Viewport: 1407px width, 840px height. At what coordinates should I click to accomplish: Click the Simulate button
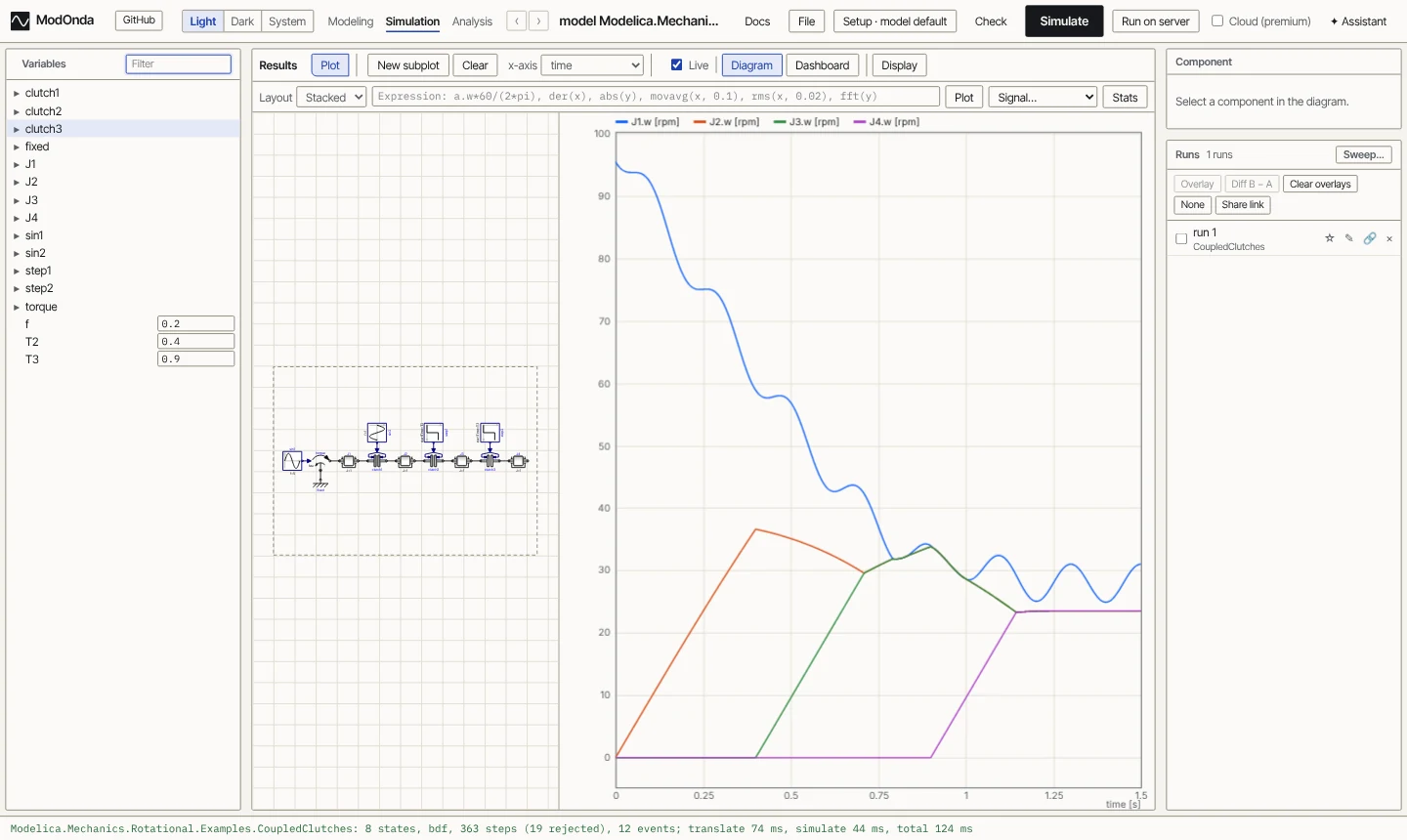pos(1064,21)
